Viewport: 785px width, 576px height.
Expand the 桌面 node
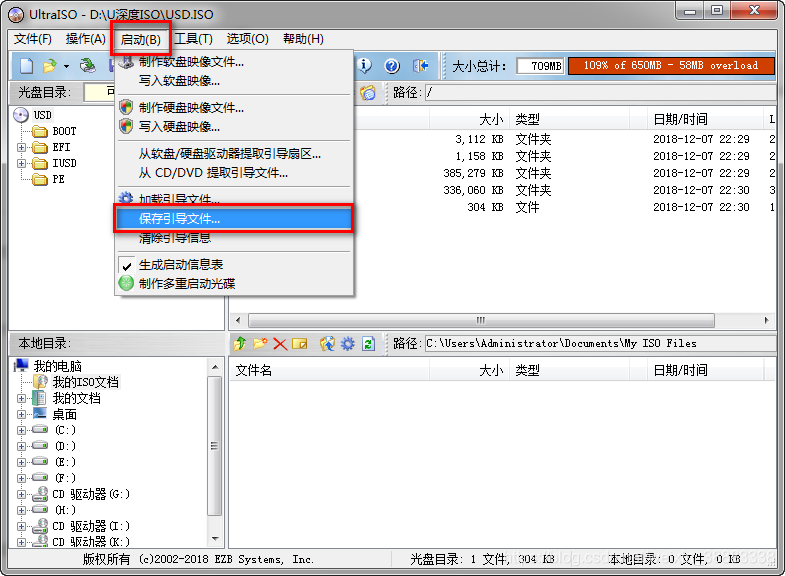click(x=22, y=415)
